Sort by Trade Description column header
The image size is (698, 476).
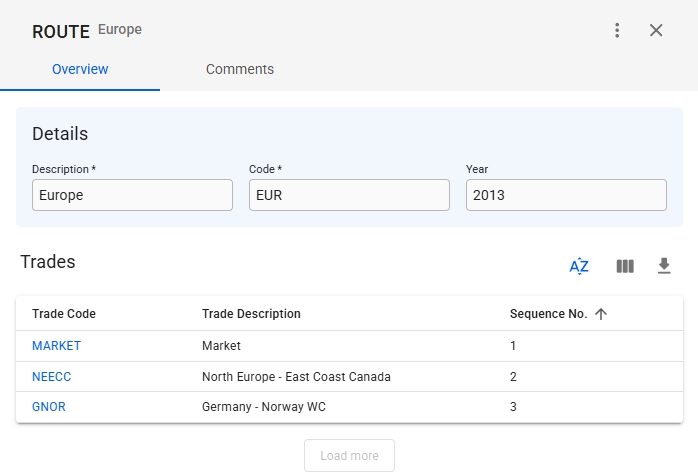click(251, 314)
